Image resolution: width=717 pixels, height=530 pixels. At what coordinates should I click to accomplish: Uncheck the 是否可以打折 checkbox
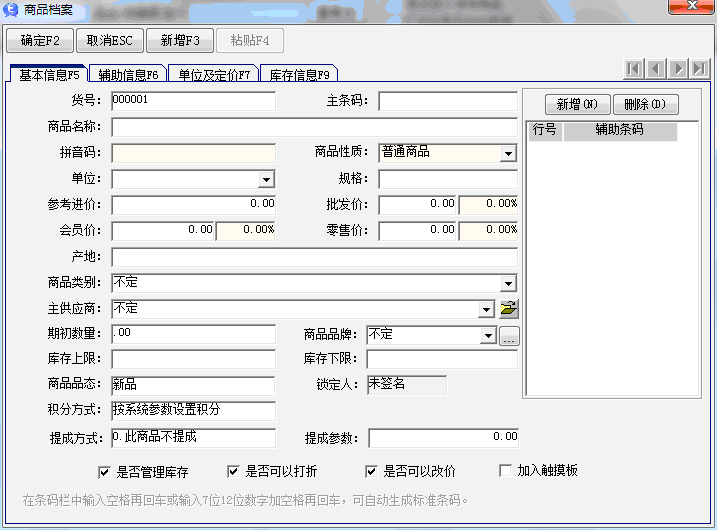pos(234,472)
